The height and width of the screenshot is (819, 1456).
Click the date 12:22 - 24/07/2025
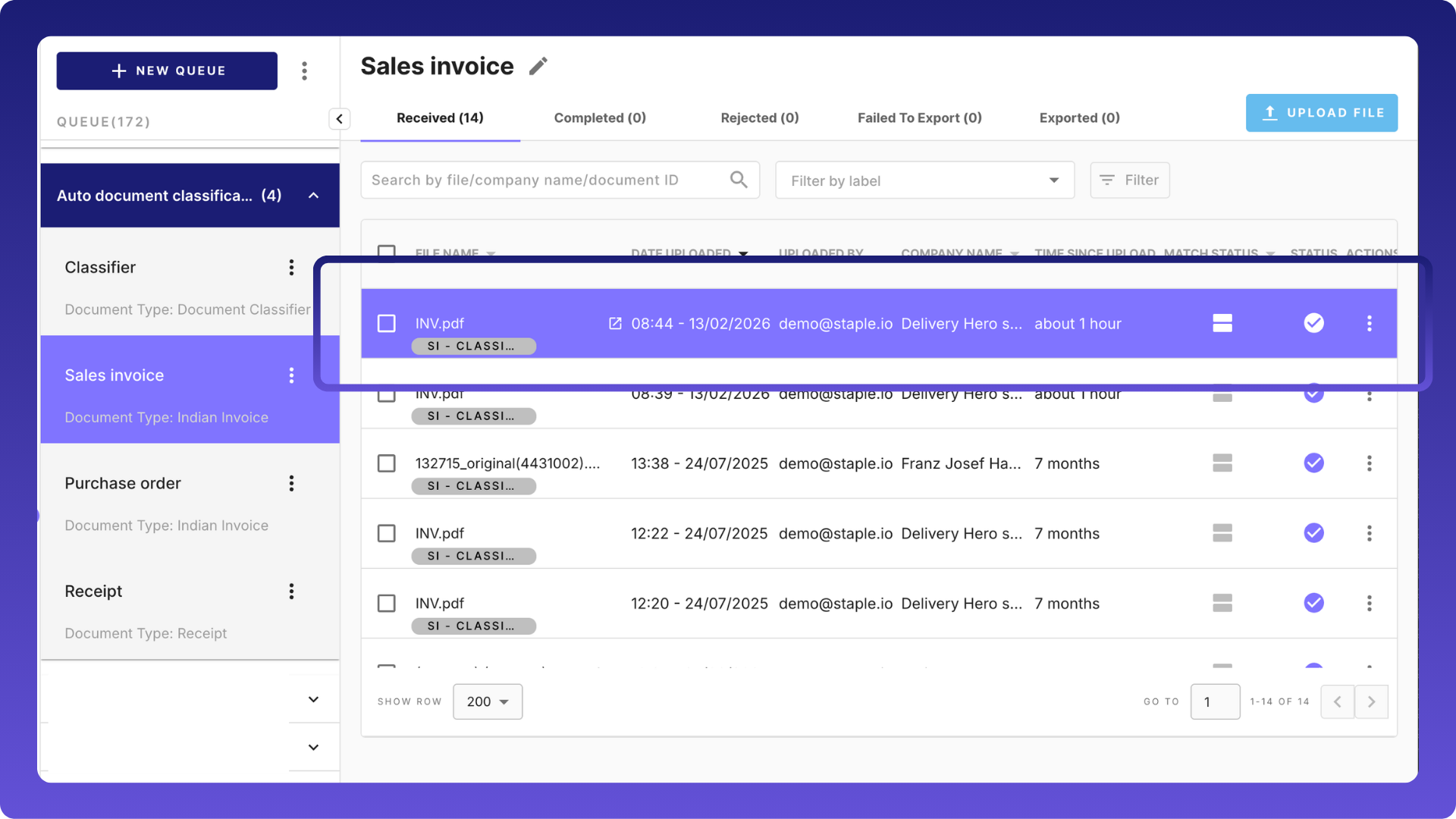pos(699,534)
